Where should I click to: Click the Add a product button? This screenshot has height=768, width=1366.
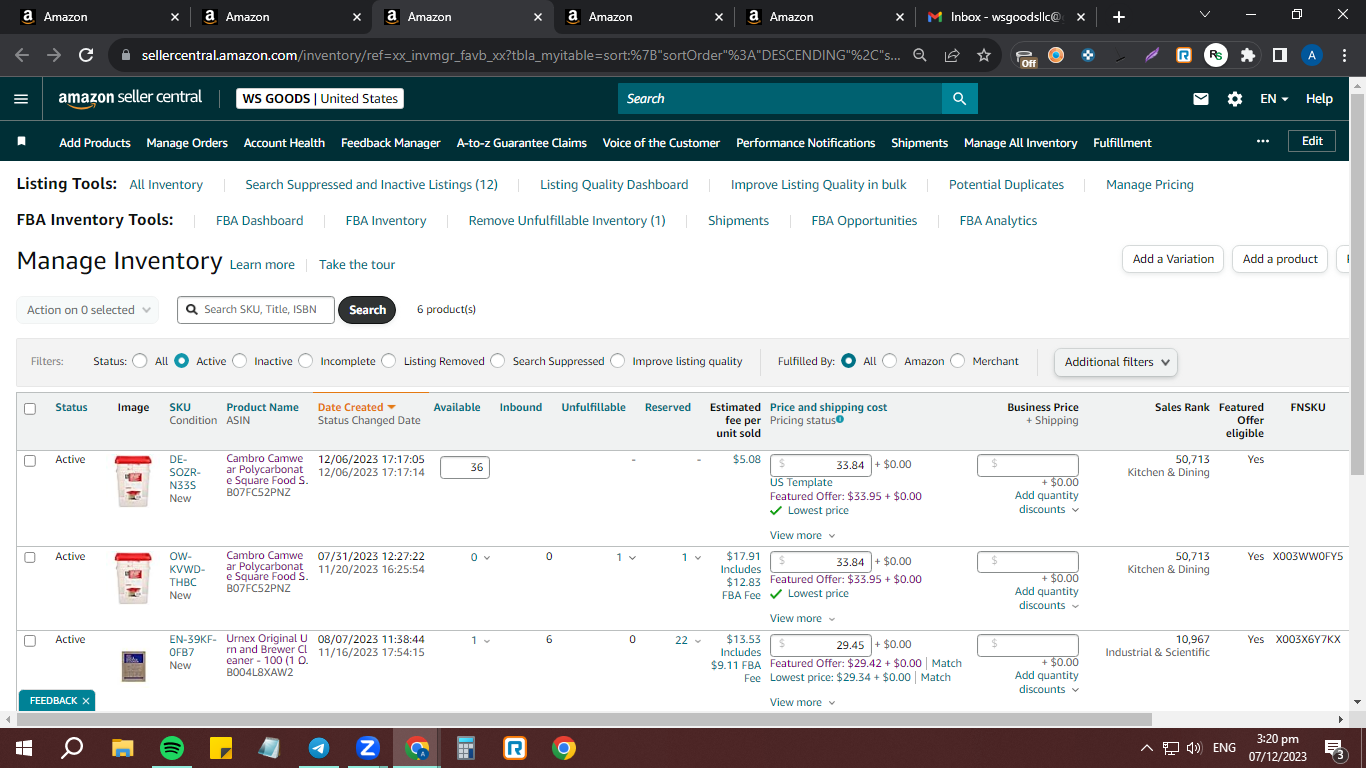tap(1280, 259)
